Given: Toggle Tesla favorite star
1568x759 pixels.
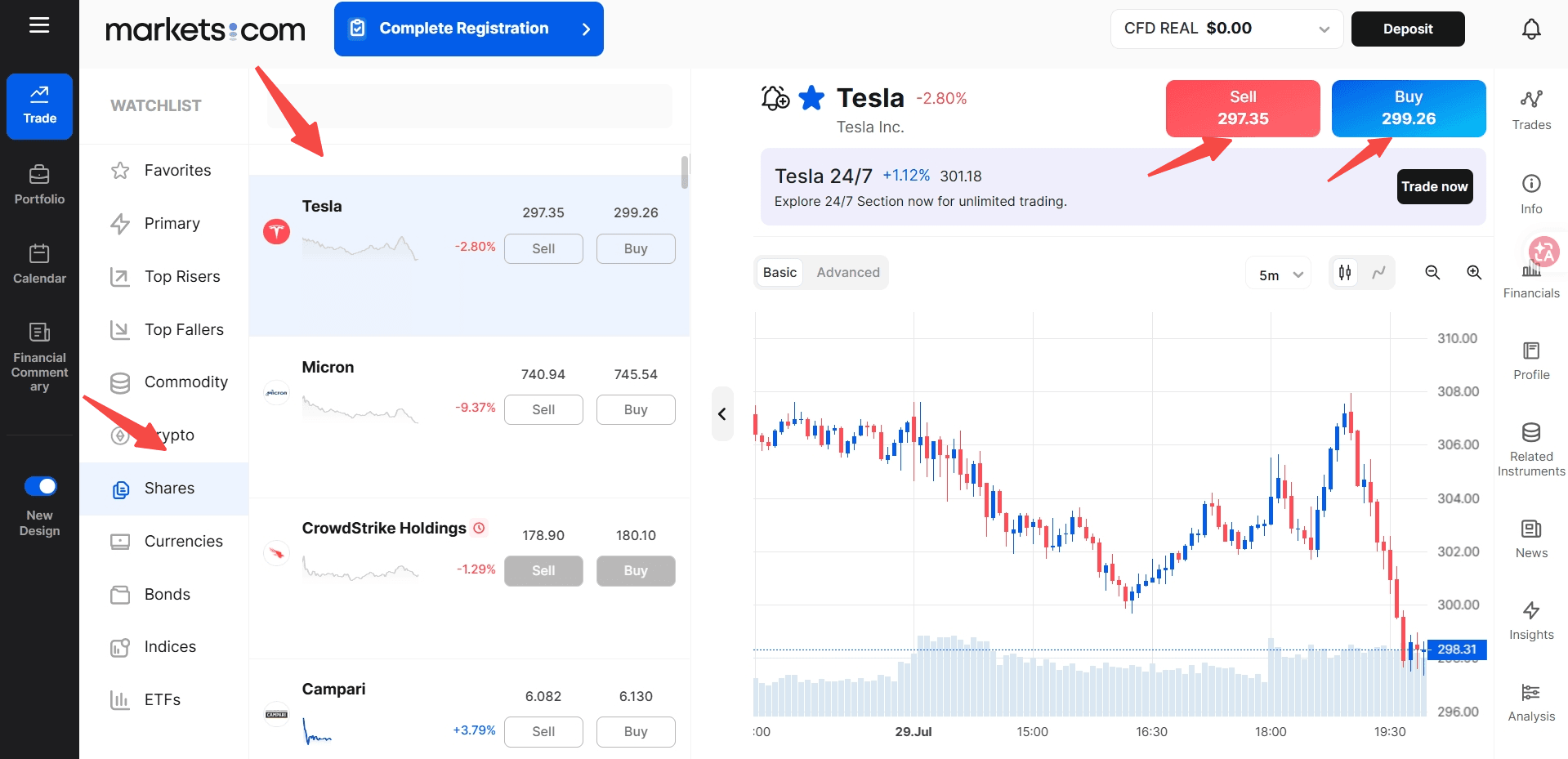Looking at the screenshot, I should [x=811, y=98].
